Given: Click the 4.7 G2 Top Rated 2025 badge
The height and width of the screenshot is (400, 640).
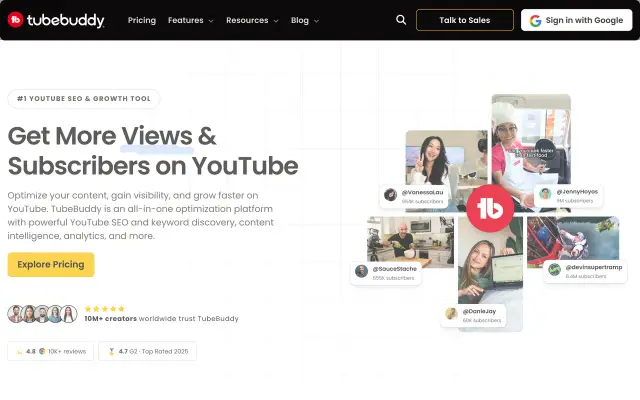Looking at the screenshot, I should 147,351.
